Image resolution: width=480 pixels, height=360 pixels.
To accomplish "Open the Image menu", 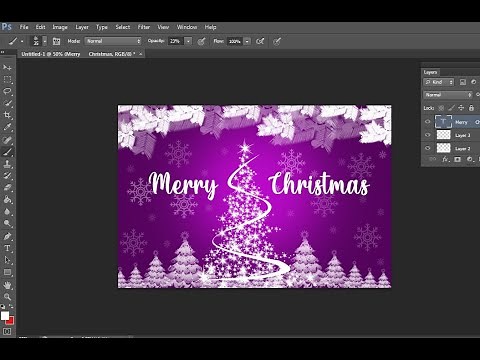I will (60, 27).
